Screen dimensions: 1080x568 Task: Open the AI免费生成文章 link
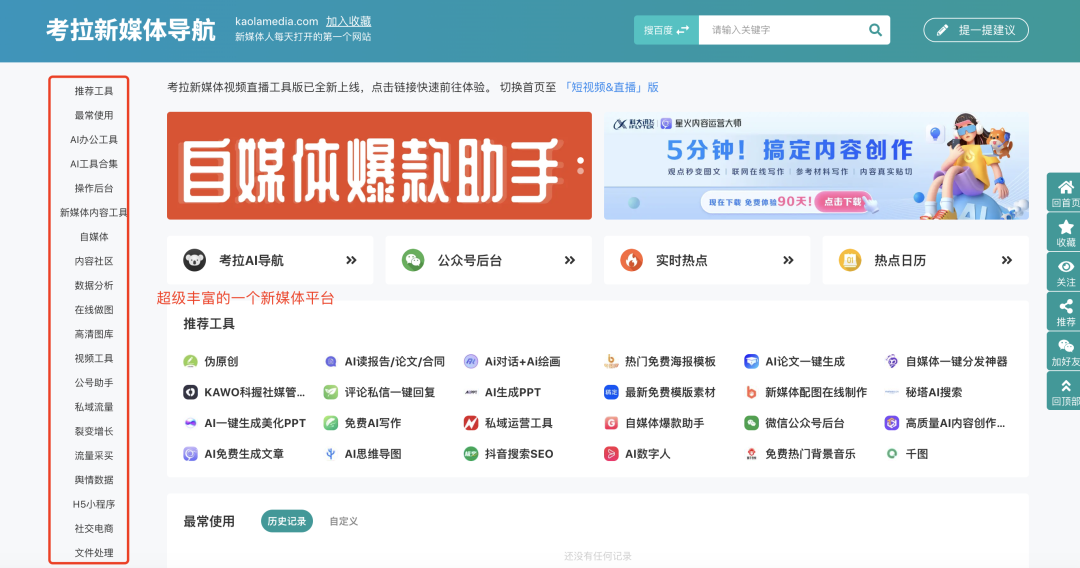point(244,454)
